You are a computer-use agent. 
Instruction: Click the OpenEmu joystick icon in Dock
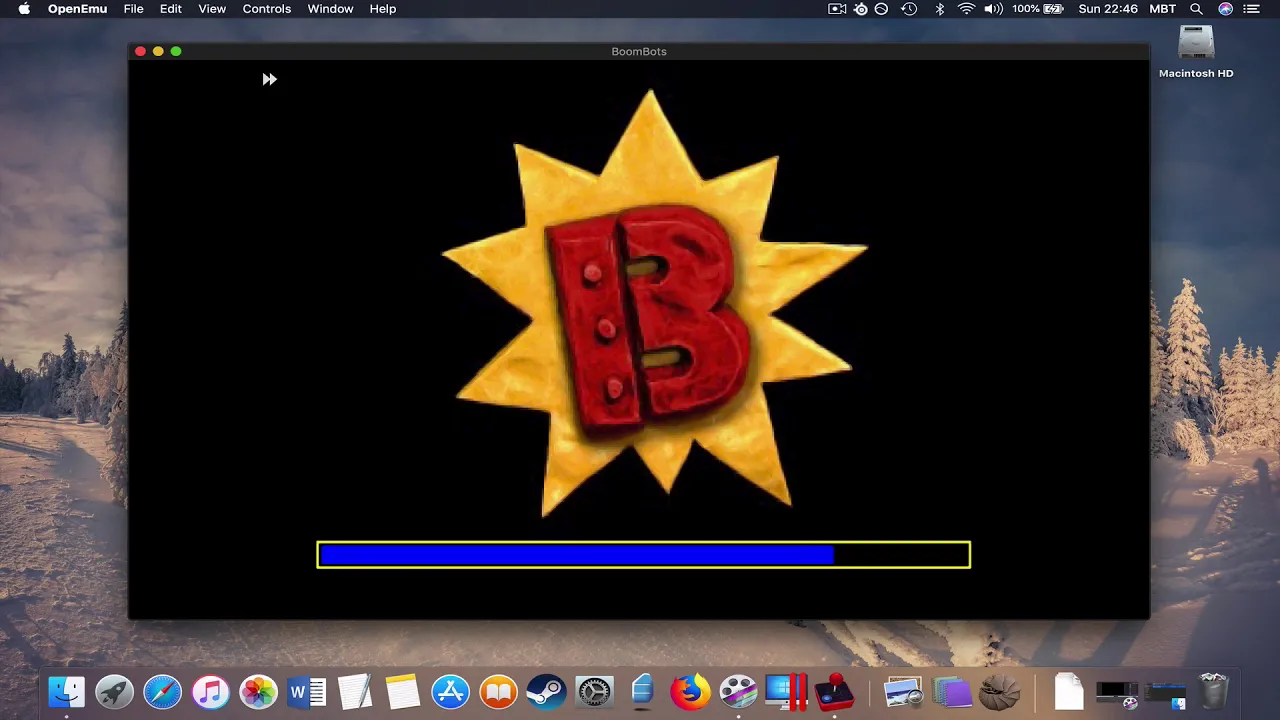(x=834, y=691)
